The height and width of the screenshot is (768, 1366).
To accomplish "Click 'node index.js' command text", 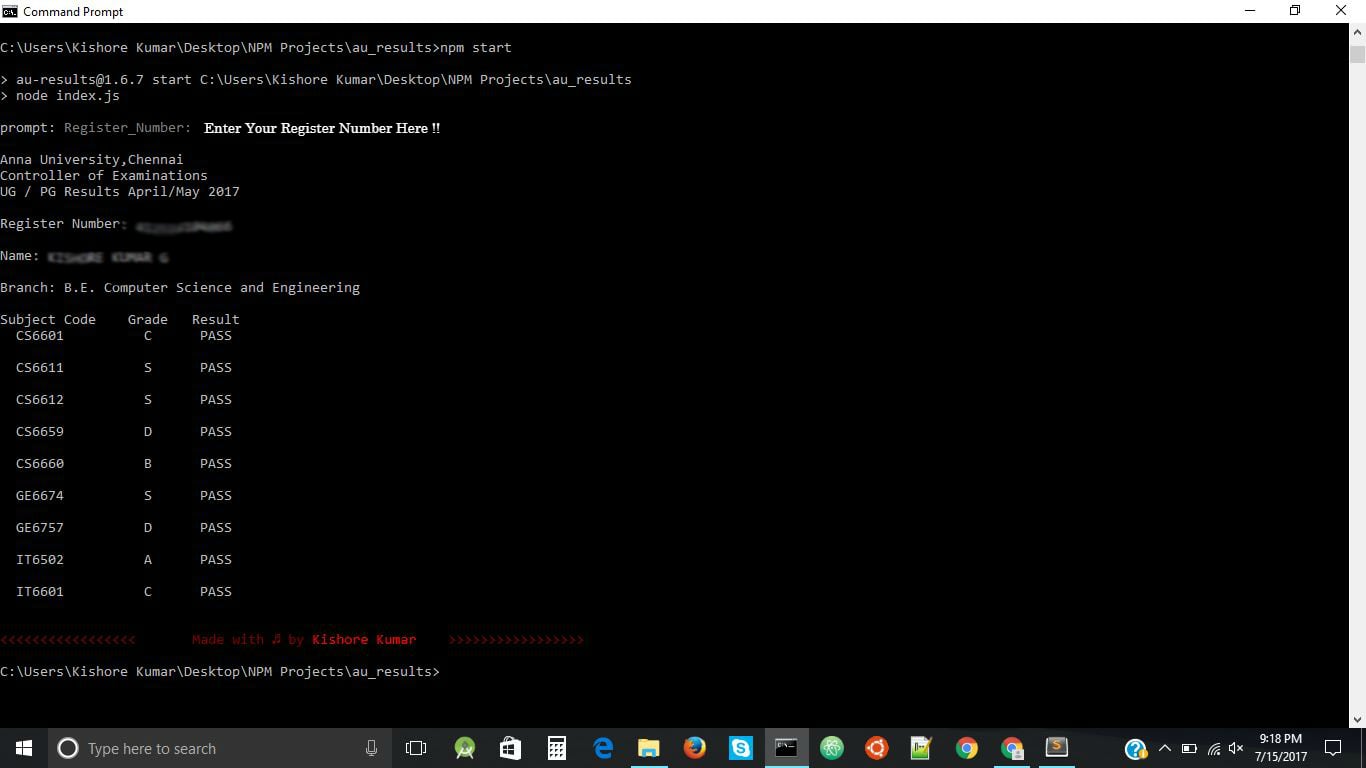I will click(68, 95).
